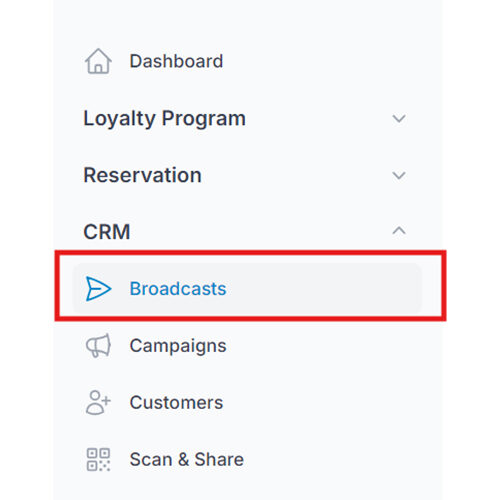This screenshot has height=500, width=500.
Task: Select the Reservation heading text
Action: click(x=142, y=175)
